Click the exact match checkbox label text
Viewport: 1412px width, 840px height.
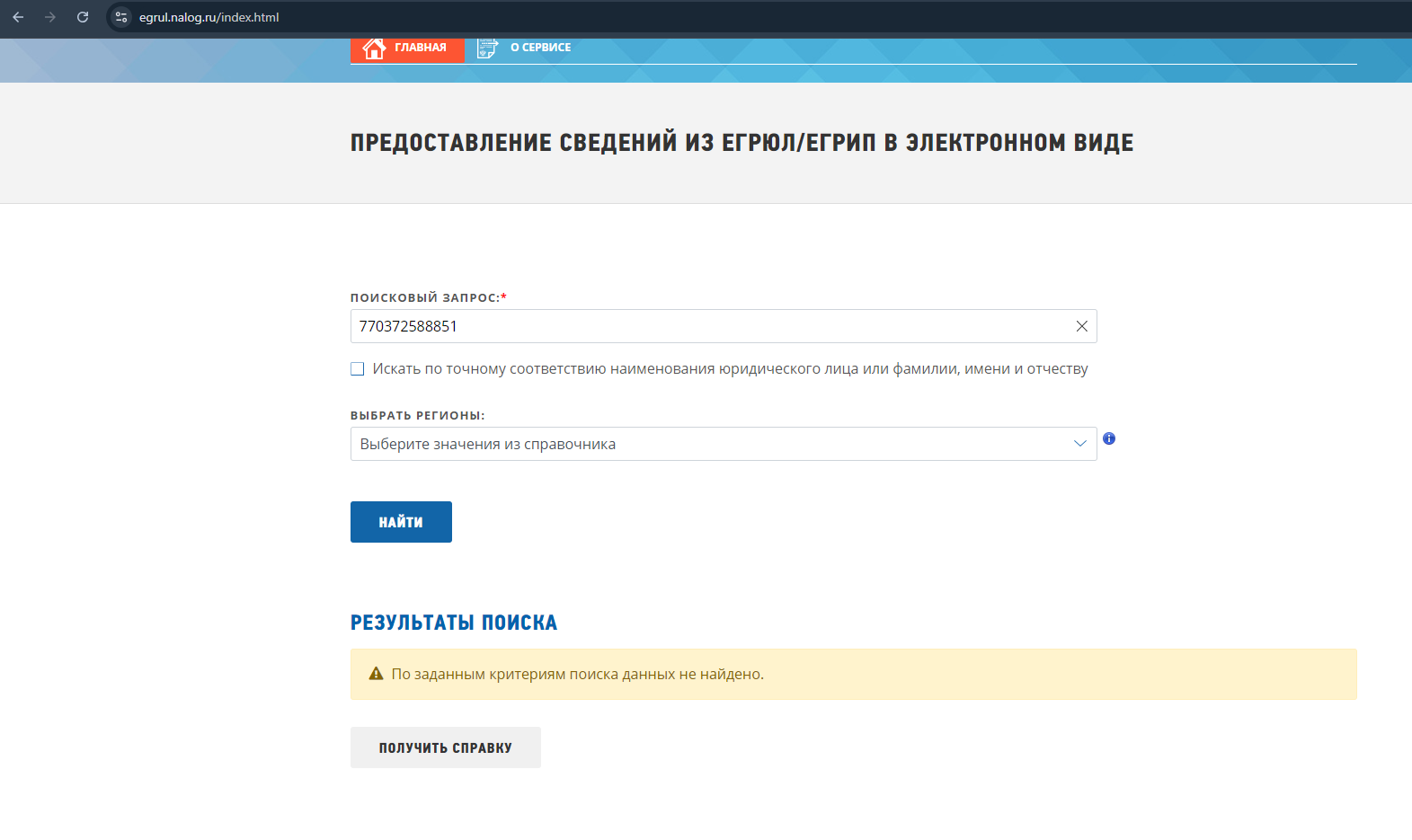coord(730,368)
